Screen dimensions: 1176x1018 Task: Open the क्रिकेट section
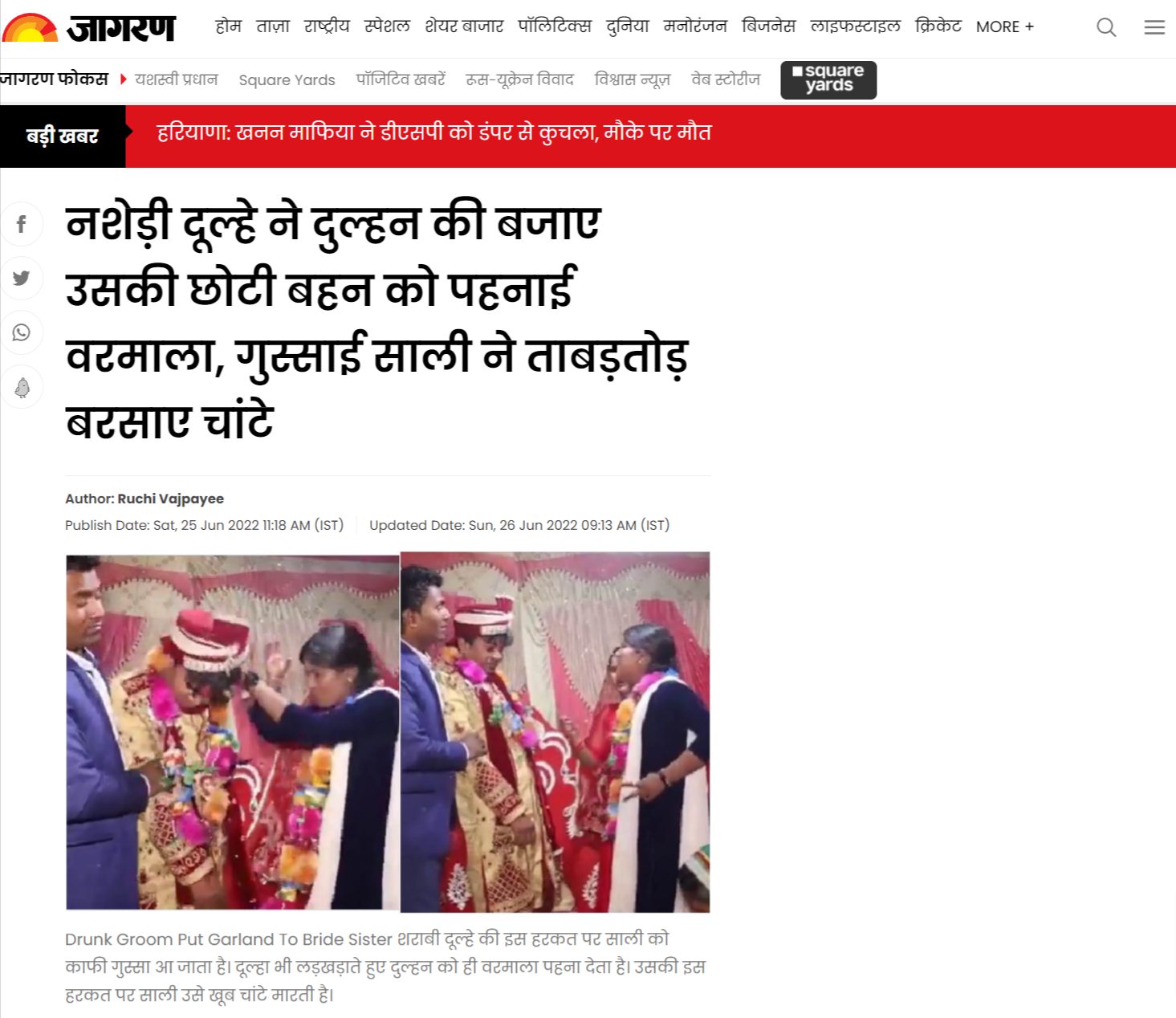tap(938, 26)
